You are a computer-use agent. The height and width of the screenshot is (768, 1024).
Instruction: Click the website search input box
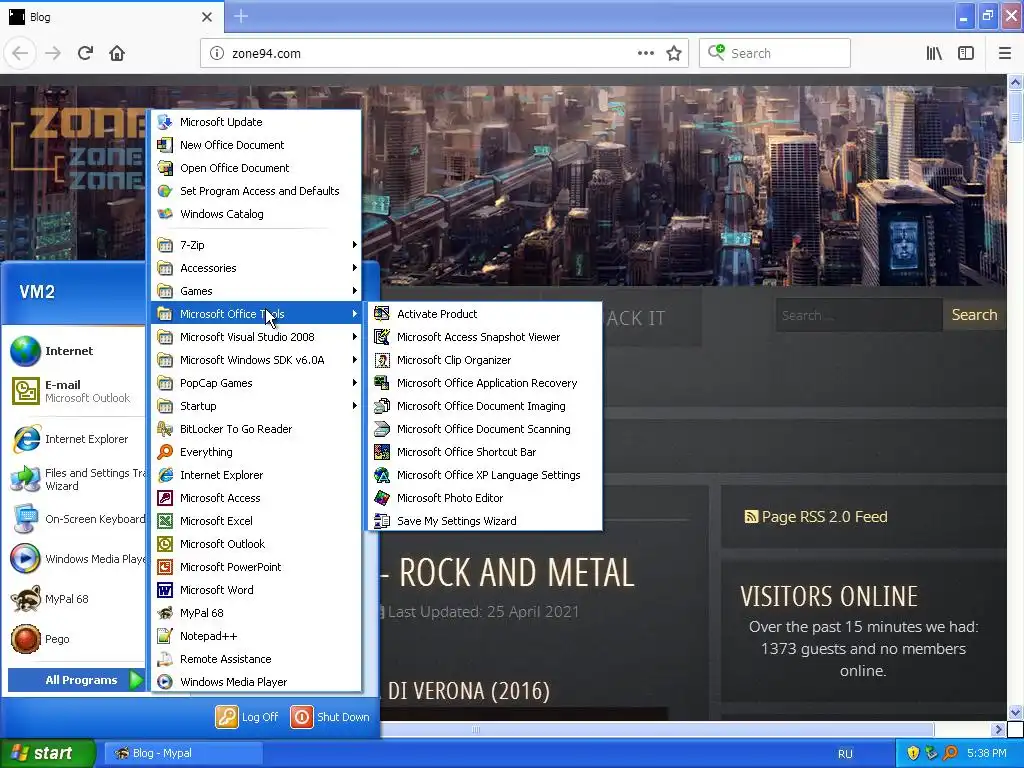[859, 315]
